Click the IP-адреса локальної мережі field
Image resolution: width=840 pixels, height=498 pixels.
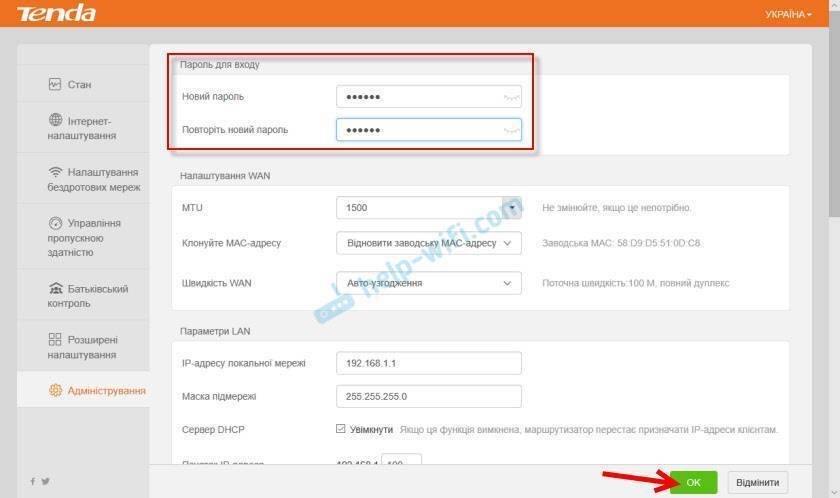pos(429,363)
